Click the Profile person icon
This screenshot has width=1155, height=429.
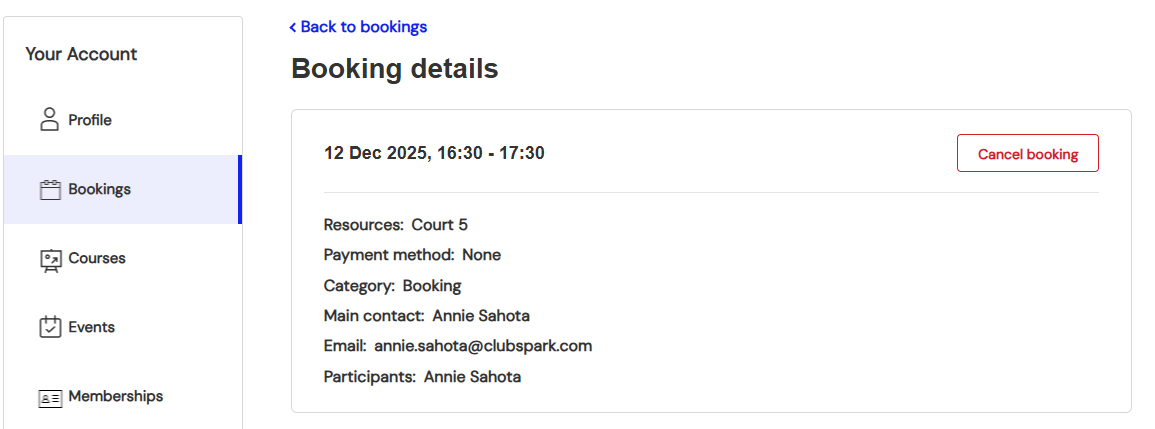[49, 120]
